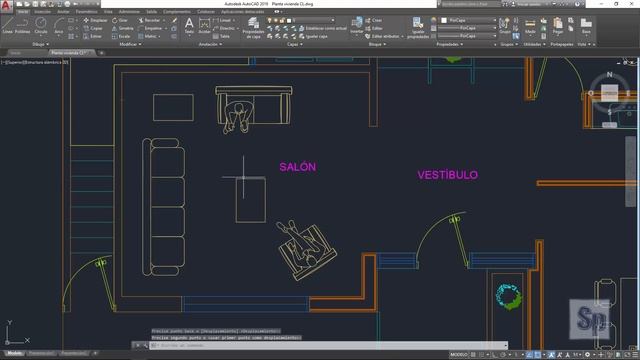
Task: Open the Salida ribbon tab
Action: [151, 12]
